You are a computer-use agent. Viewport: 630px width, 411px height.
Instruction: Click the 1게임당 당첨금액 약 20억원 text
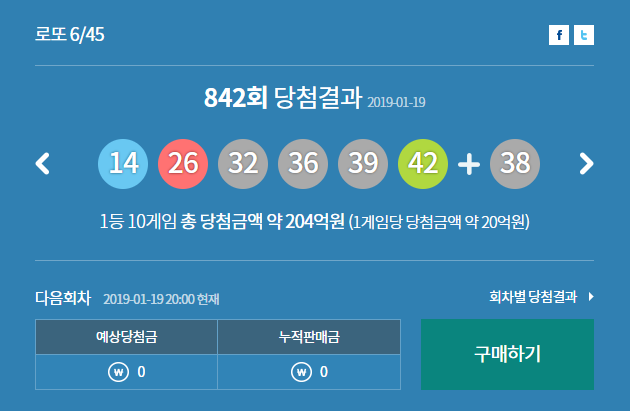439,222
